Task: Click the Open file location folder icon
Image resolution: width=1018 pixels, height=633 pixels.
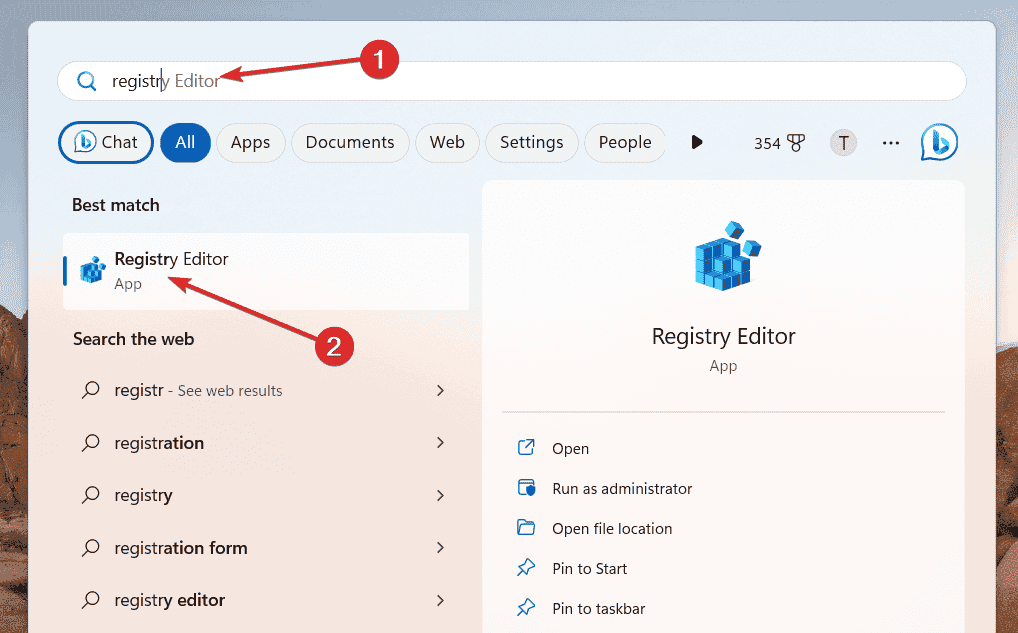Action: click(x=527, y=528)
